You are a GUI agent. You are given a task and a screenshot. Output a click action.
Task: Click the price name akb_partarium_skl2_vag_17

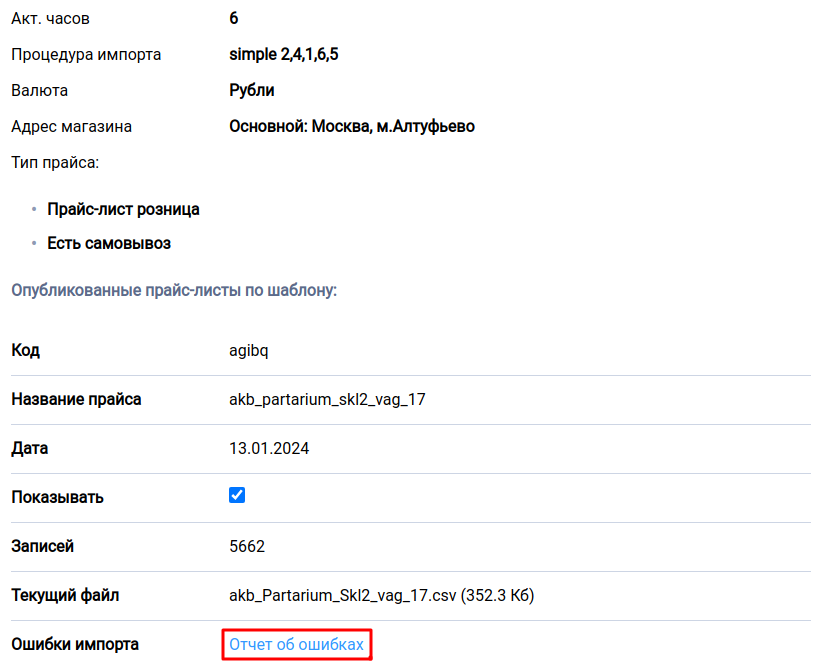(327, 399)
